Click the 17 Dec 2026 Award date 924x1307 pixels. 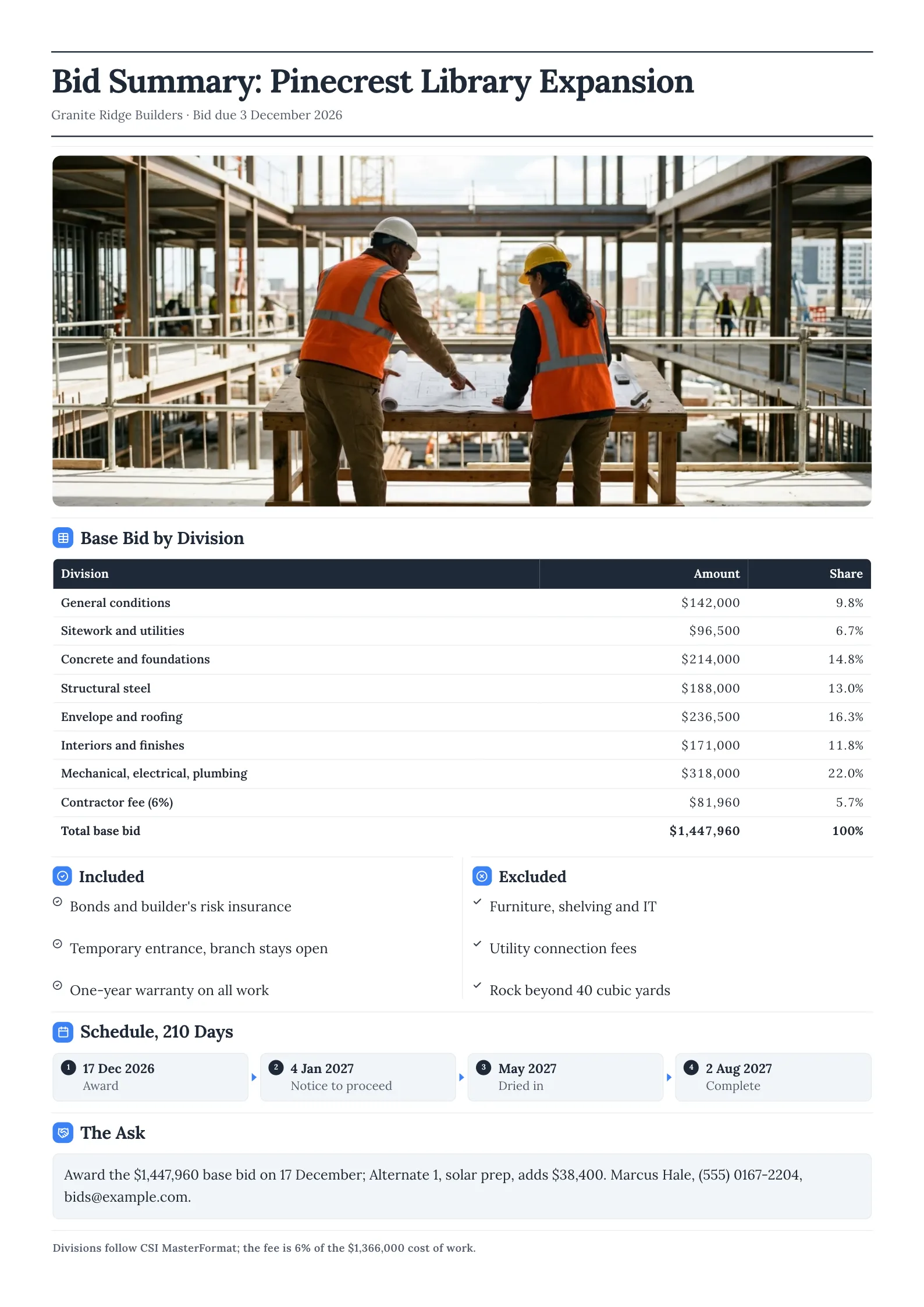point(119,1068)
